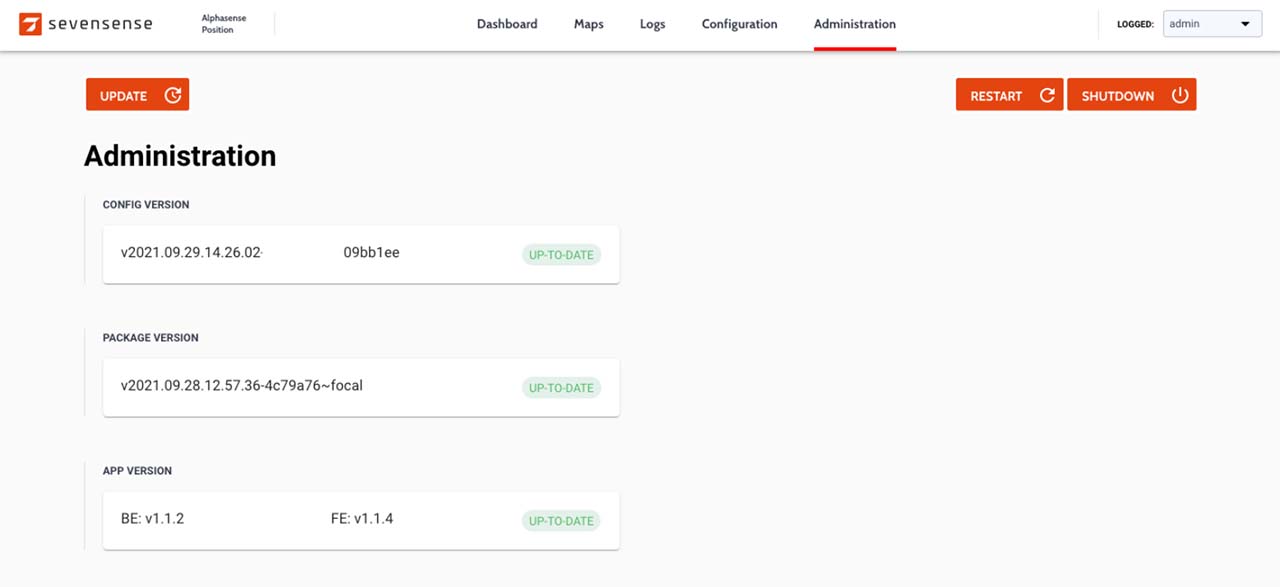Click the Config Version UP-TO-DATE badge

pos(561,255)
